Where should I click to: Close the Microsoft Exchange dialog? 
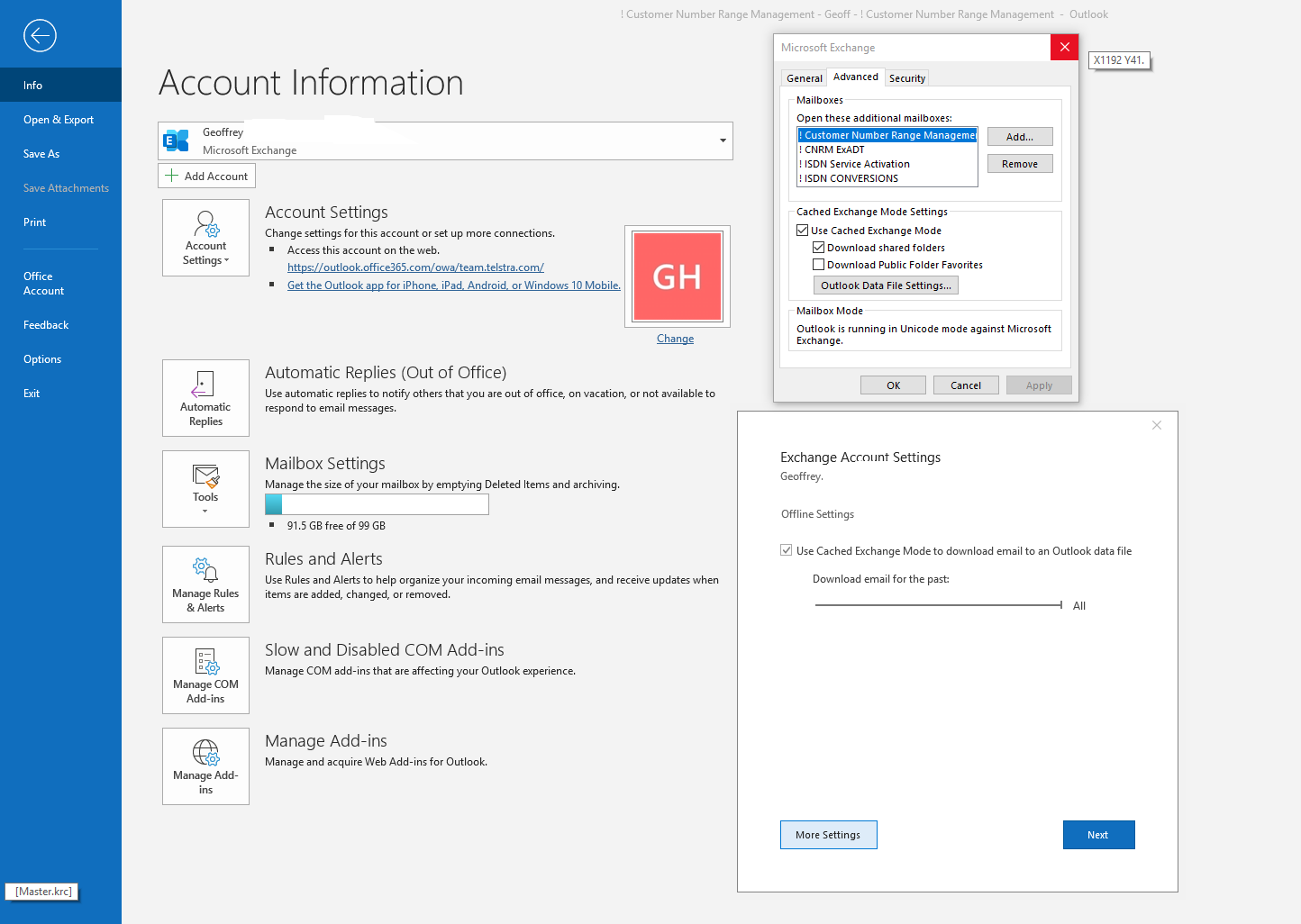coord(1065,48)
